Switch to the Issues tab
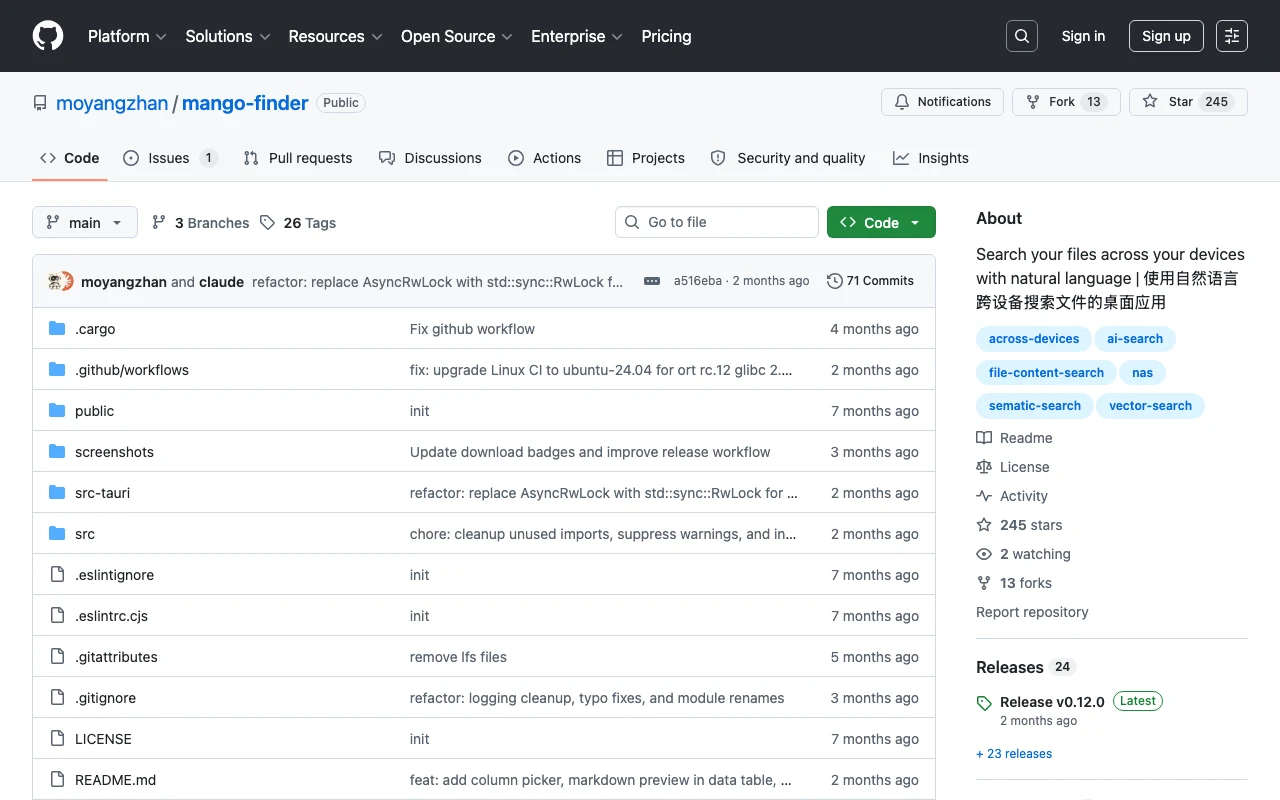Viewport: 1280px width, 800px height. coord(170,158)
